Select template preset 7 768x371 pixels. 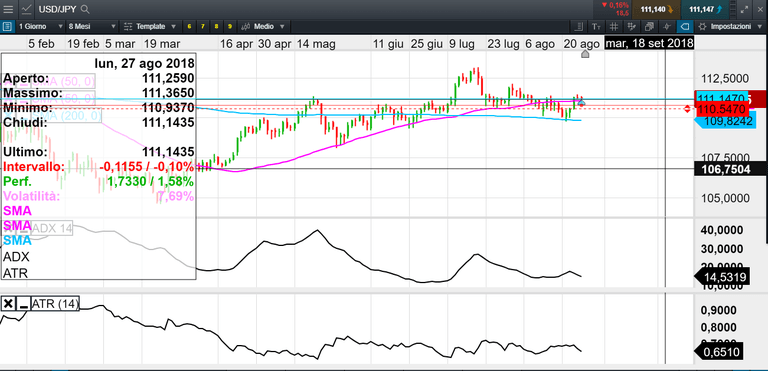click(x=203, y=26)
